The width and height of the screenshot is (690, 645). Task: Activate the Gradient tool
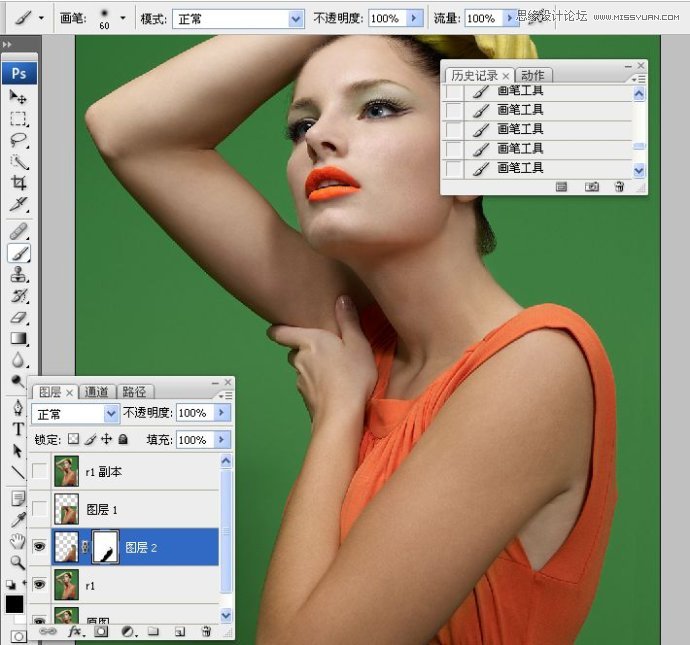[18, 339]
